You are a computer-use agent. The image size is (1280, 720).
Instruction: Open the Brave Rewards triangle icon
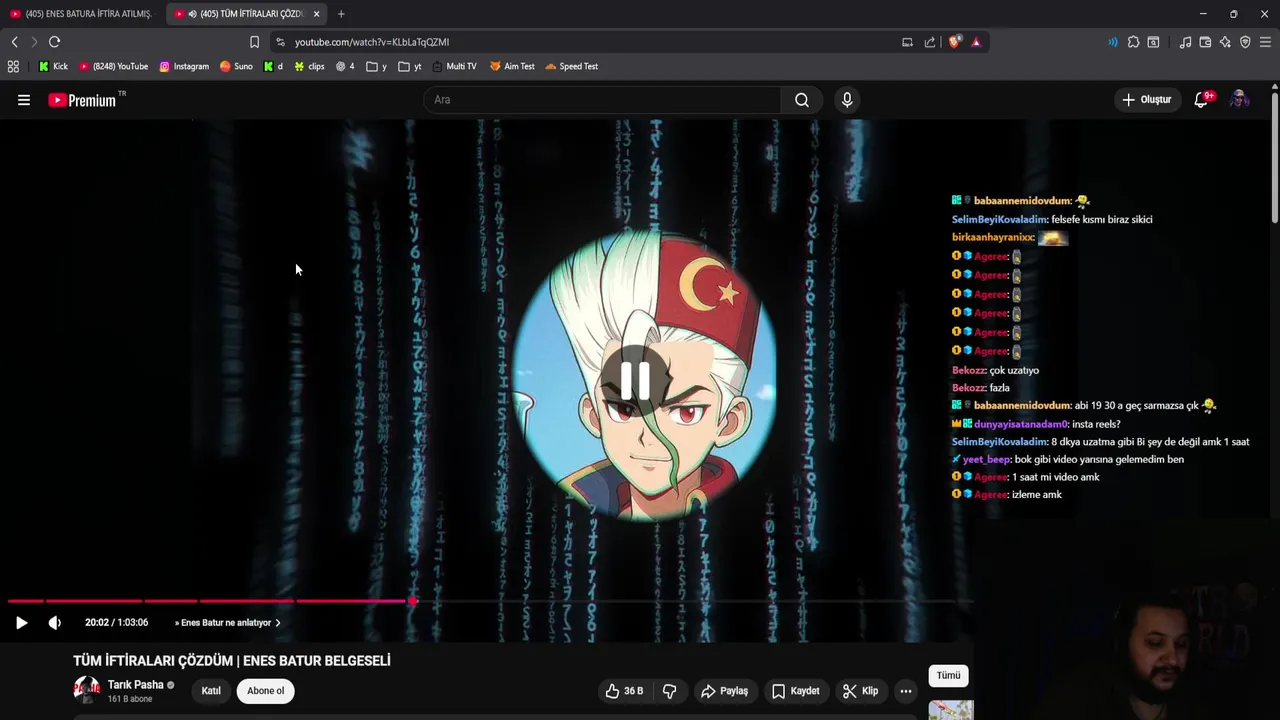[x=976, y=42]
